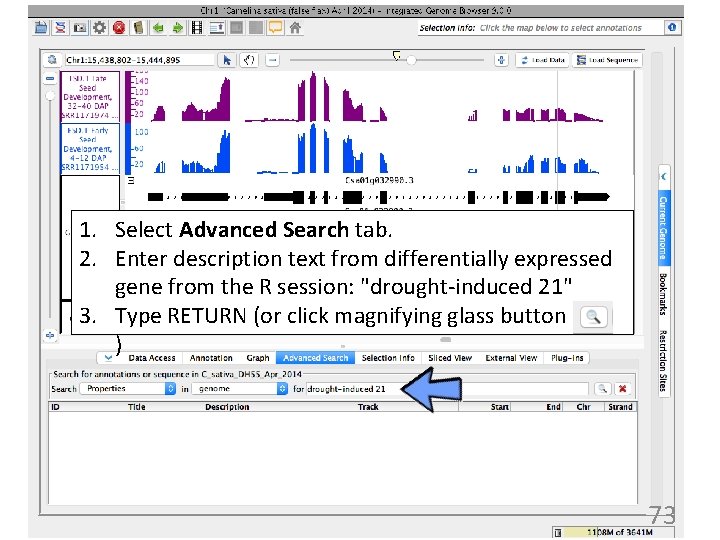Switch to the Graph tab
Screen dimensions: 720x540
(258, 358)
